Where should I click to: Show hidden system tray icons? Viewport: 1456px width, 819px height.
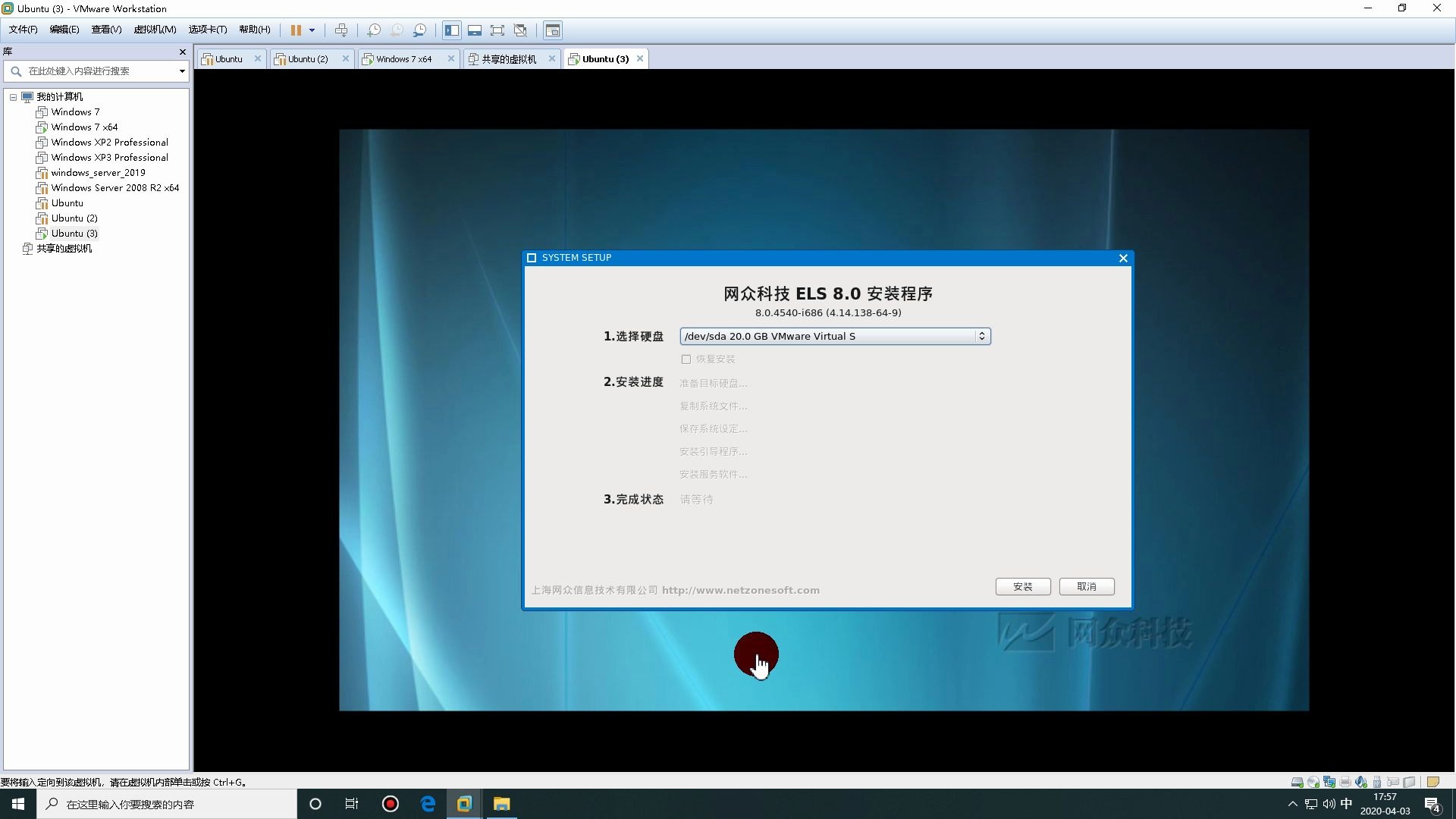tap(1293, 804)
